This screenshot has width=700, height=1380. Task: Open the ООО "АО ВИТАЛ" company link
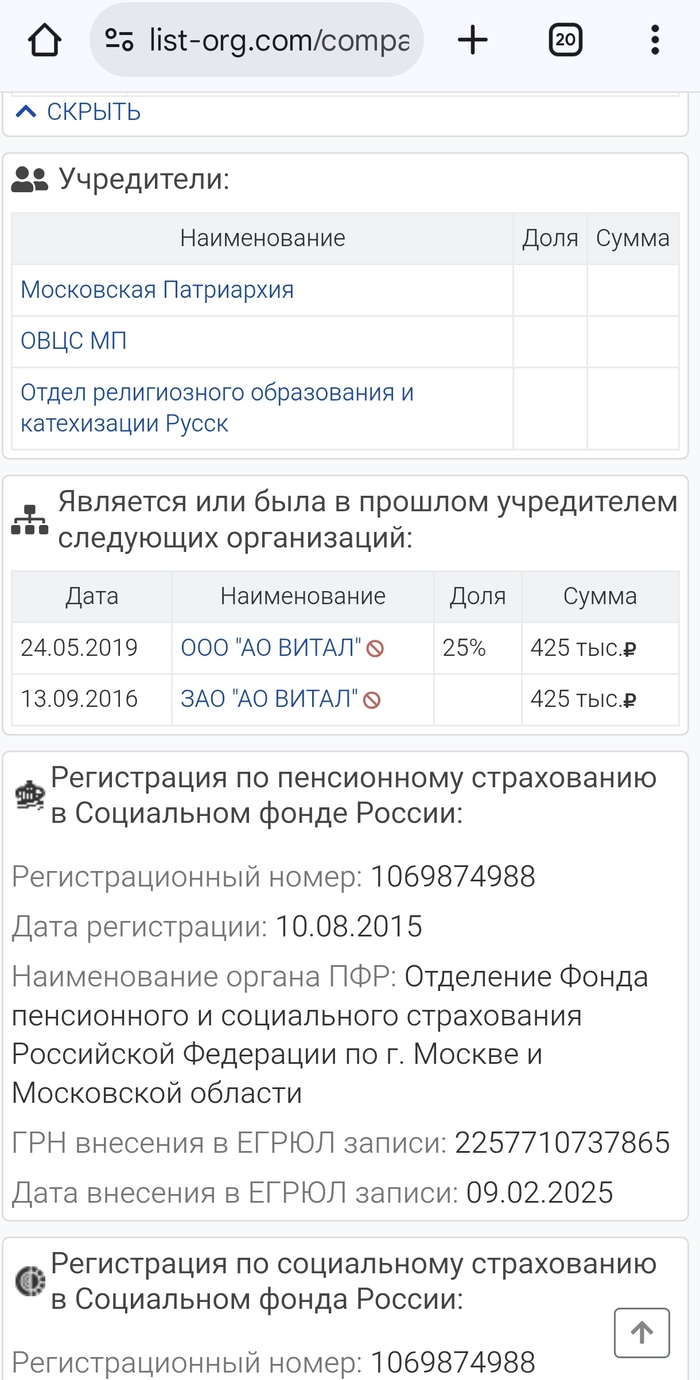pyautogui.click(x=271, y=648)
